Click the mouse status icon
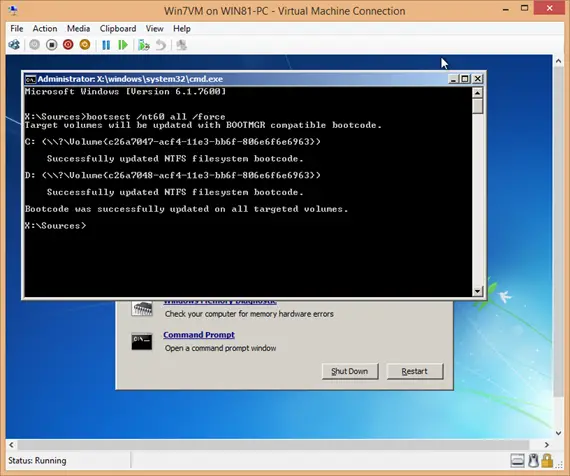 533,461
